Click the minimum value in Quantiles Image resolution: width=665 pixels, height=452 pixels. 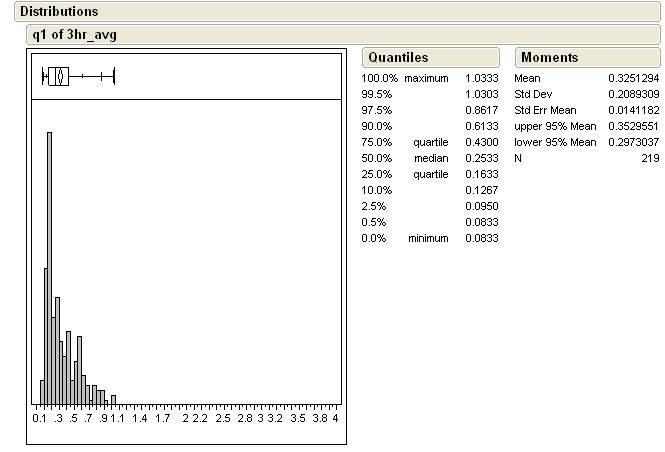(481, 238)
